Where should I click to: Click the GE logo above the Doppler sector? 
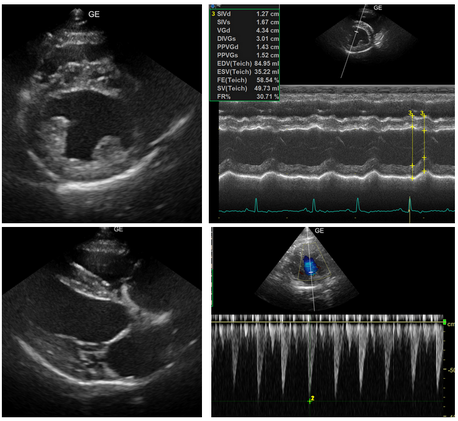pyautogui.click(x=319, y=231)
